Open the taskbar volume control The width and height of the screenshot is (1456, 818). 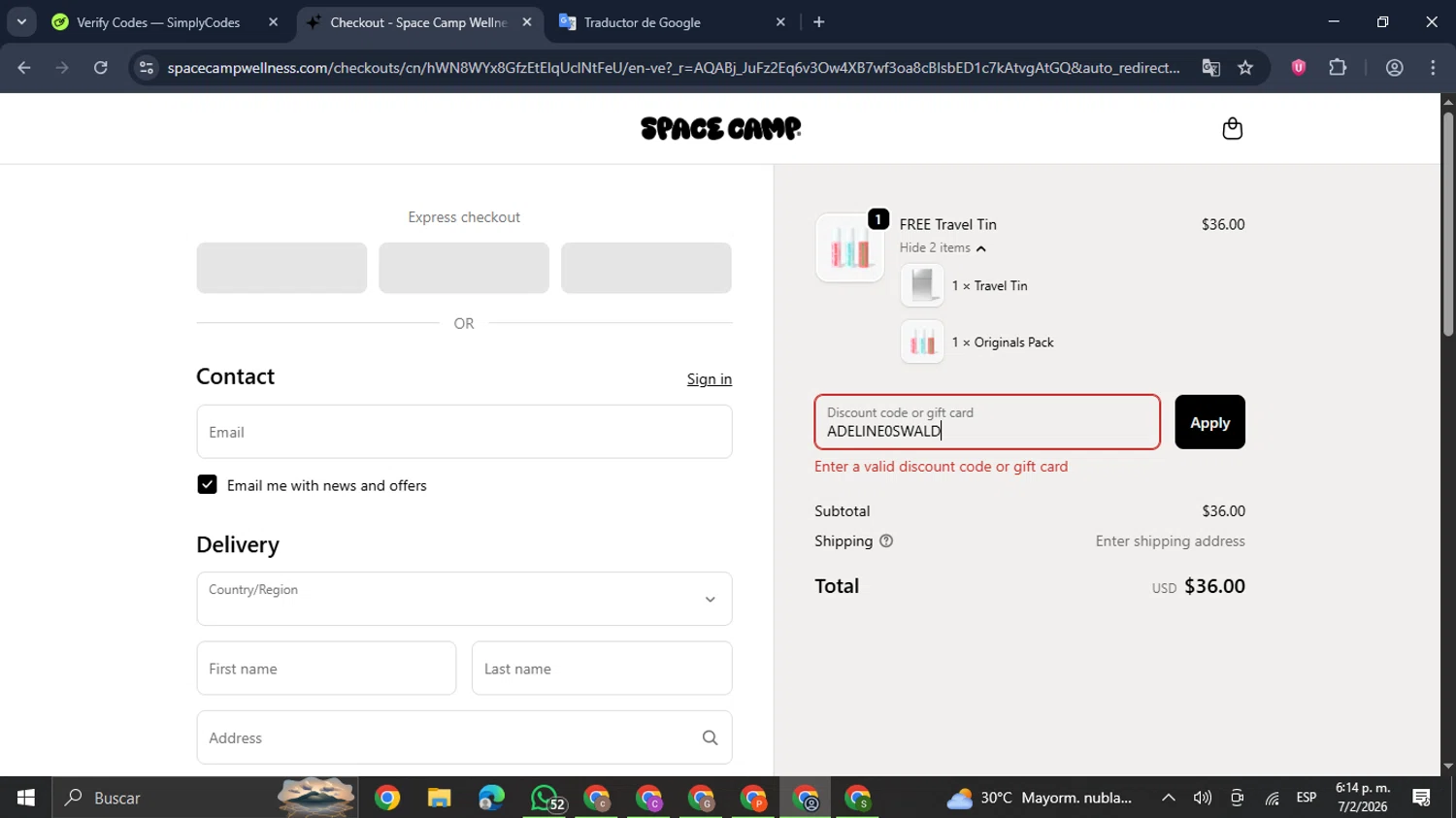pyautogui.click(x=1202, y=798)
